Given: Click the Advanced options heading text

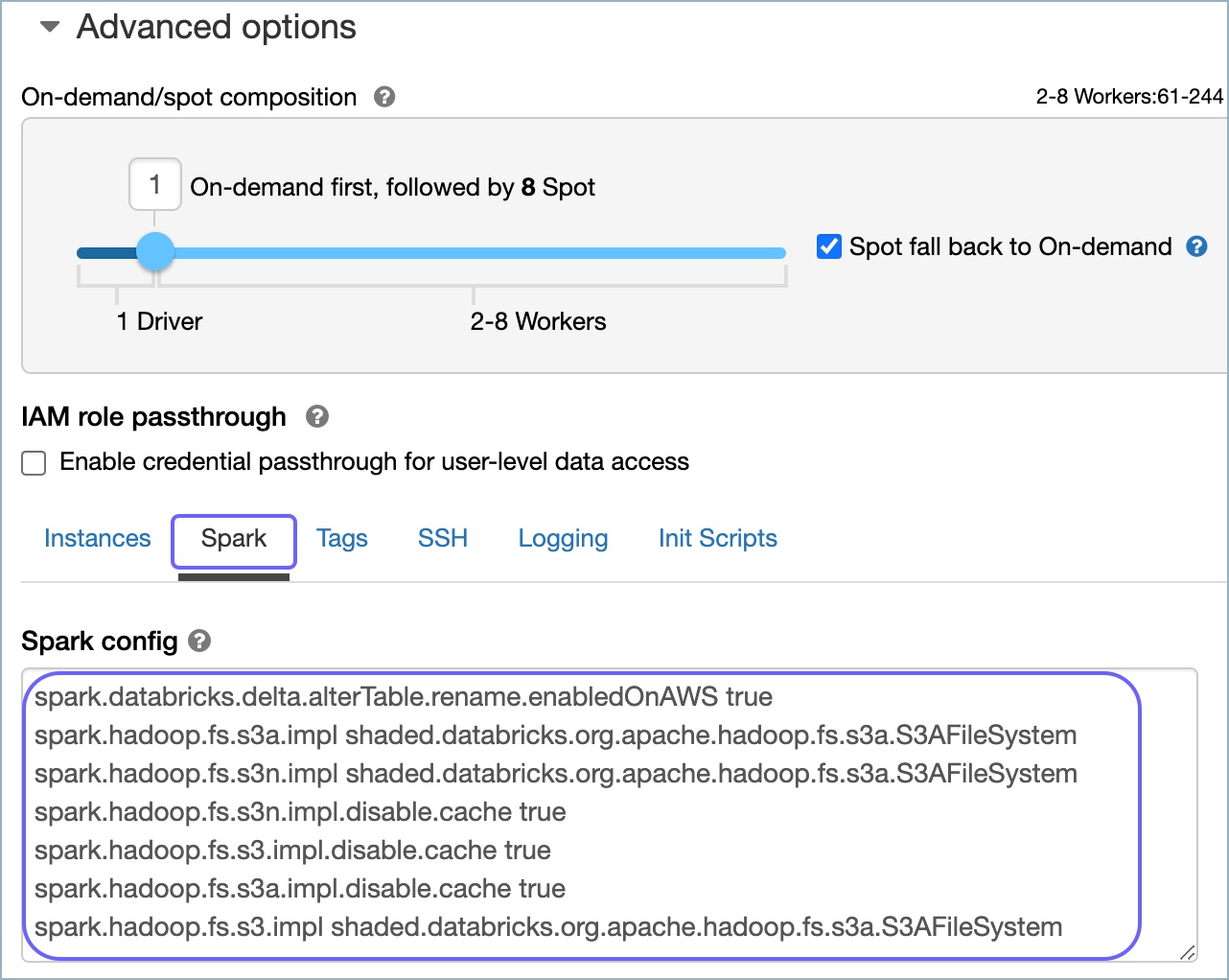Looking at the screenshot, I should [x=217, y=28].
